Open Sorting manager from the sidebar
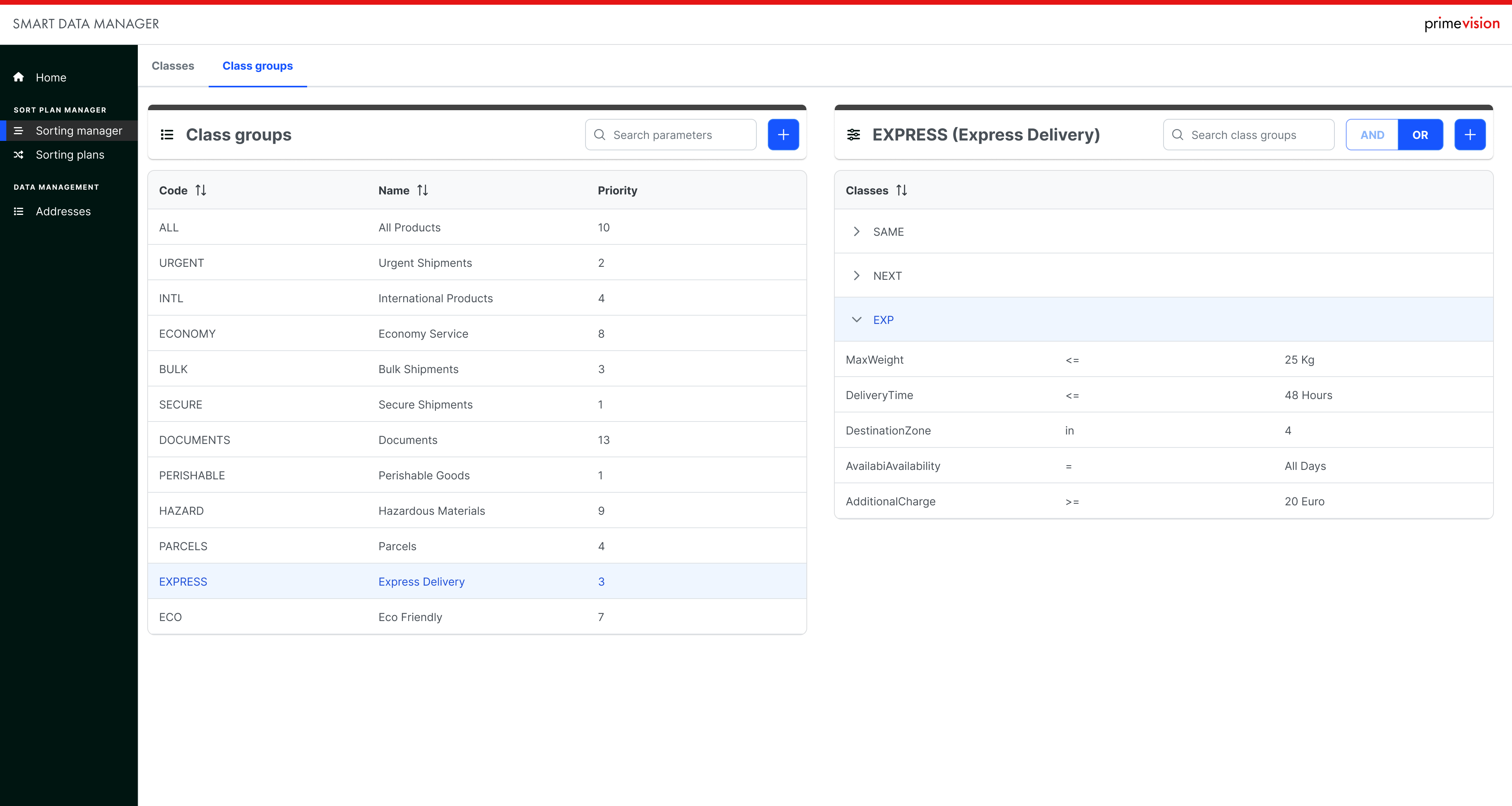The image size is (1512, 806). point(79,130)
